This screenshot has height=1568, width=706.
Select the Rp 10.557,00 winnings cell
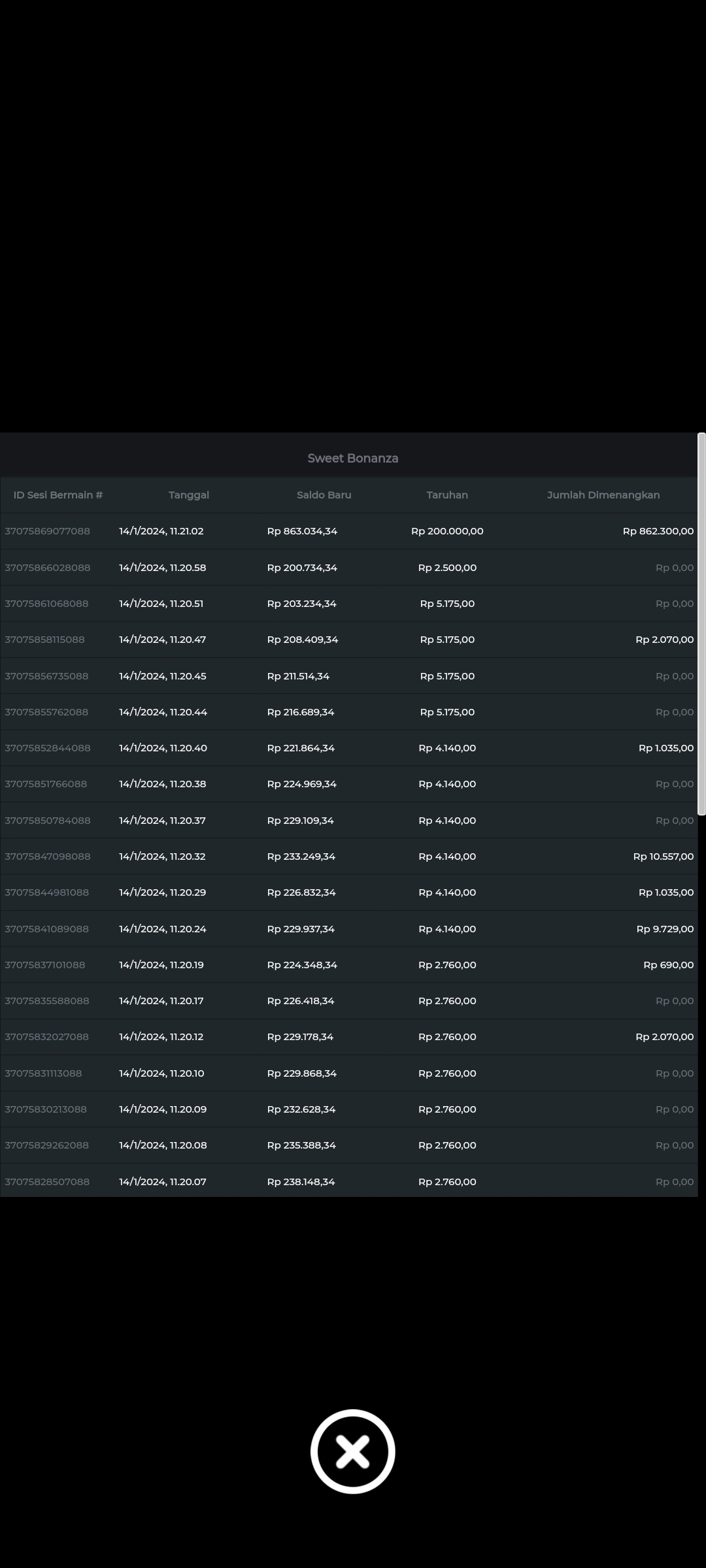pos(663,857)
